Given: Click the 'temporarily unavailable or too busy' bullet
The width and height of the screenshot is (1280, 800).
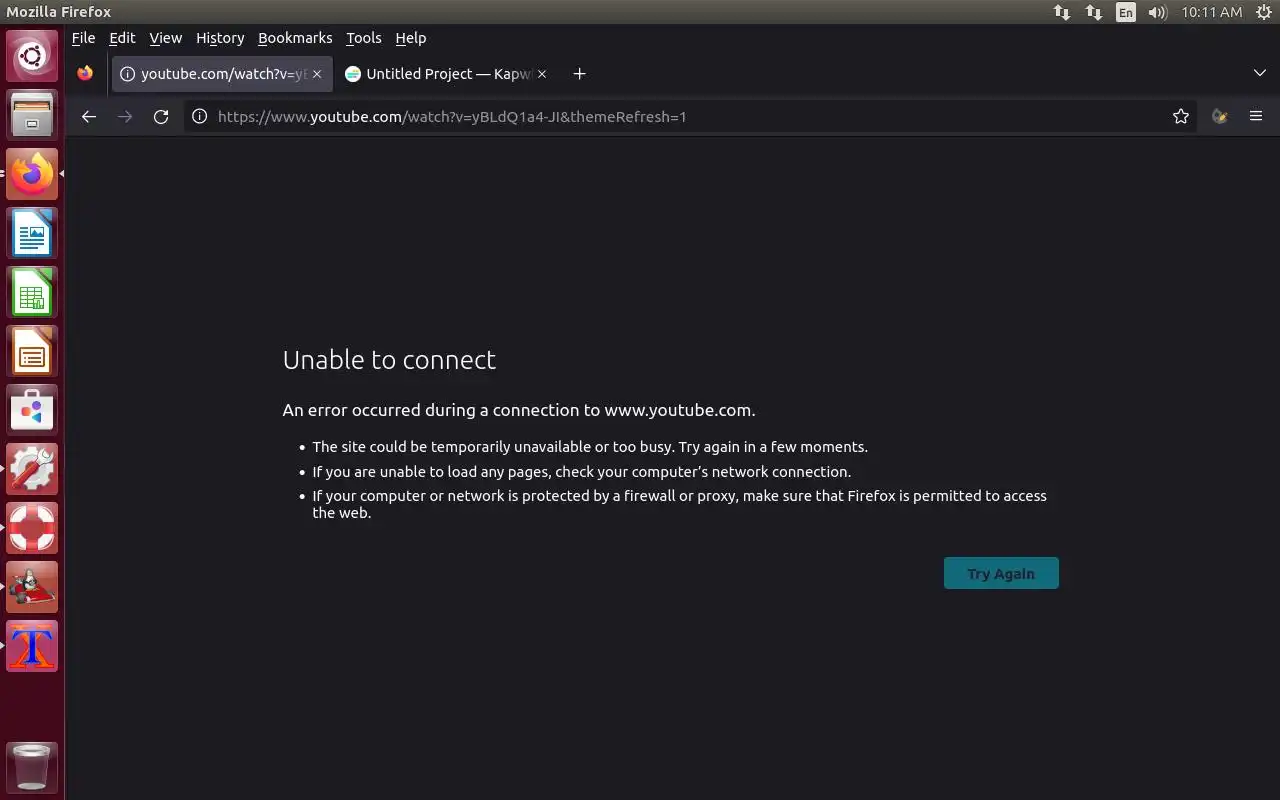Looking at the screenshot, I should click(590, 447).
